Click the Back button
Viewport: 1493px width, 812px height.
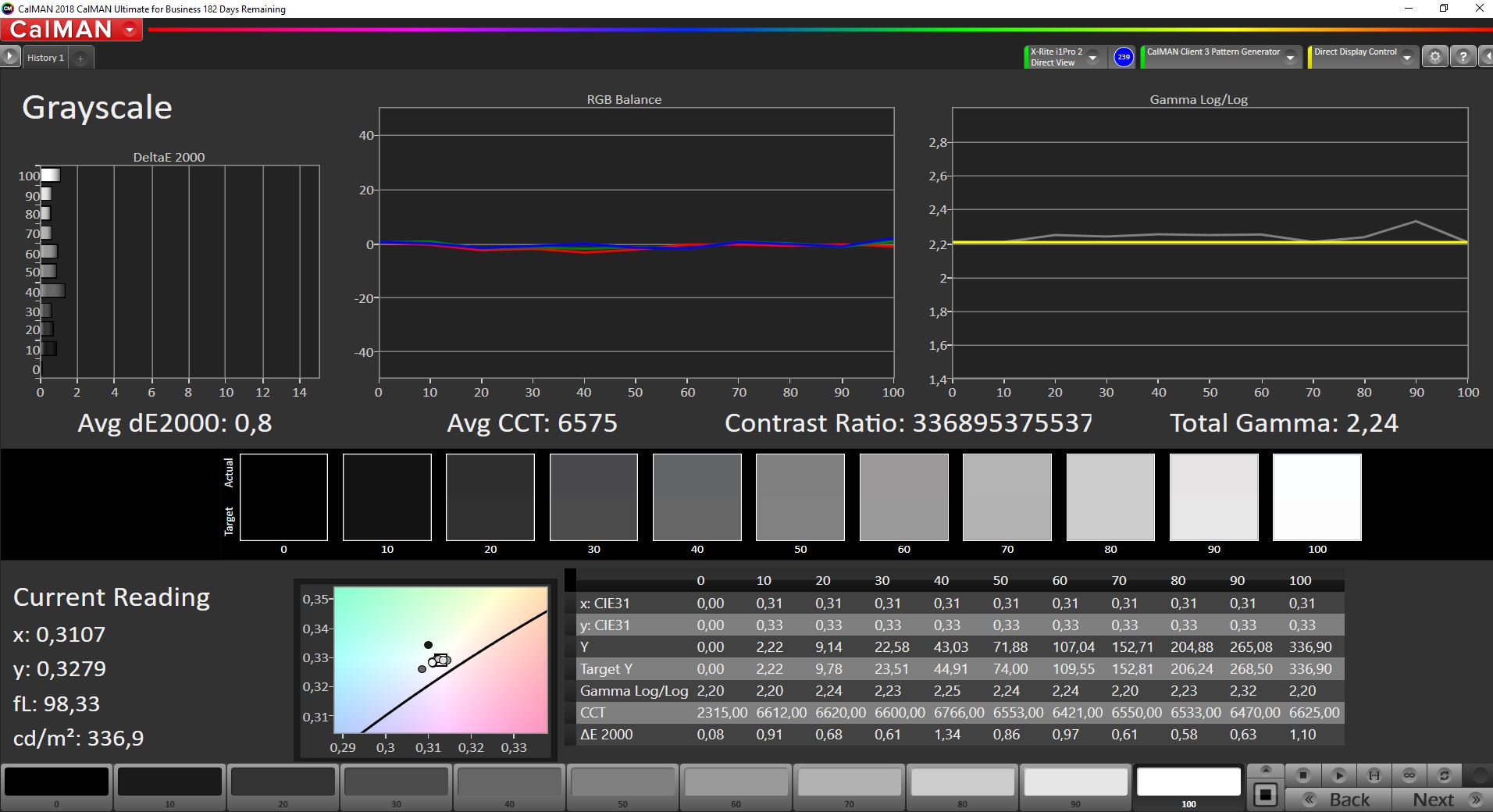pyautogui.click(x=1338, y=800)
